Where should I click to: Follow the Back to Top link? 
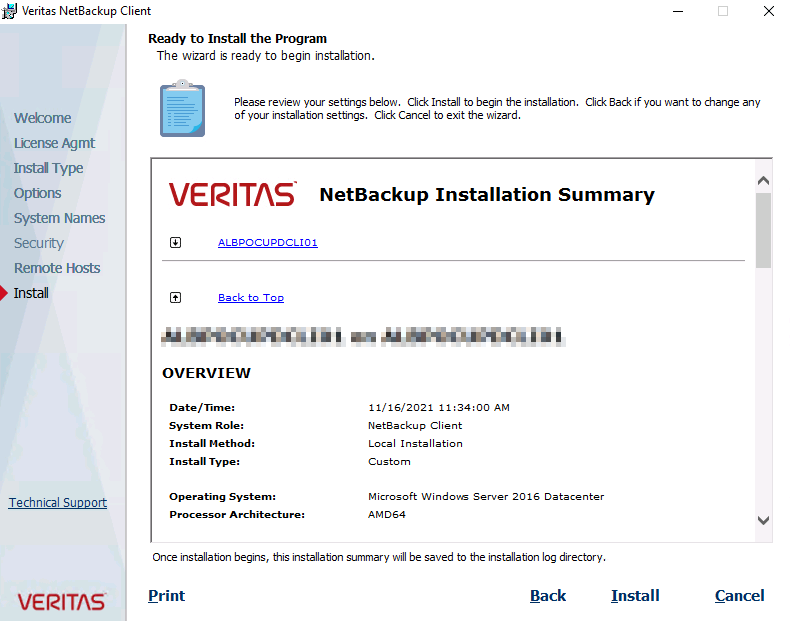click(x=250, y=297)
